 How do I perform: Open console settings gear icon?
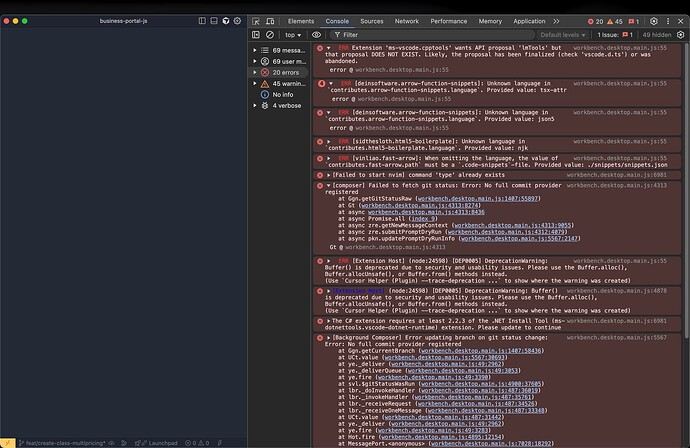point(680,35)
